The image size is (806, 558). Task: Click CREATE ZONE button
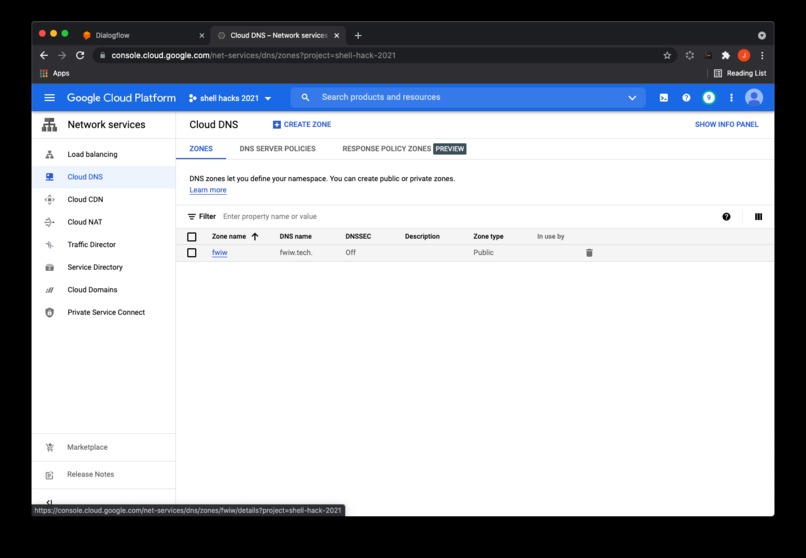[302, 124]
